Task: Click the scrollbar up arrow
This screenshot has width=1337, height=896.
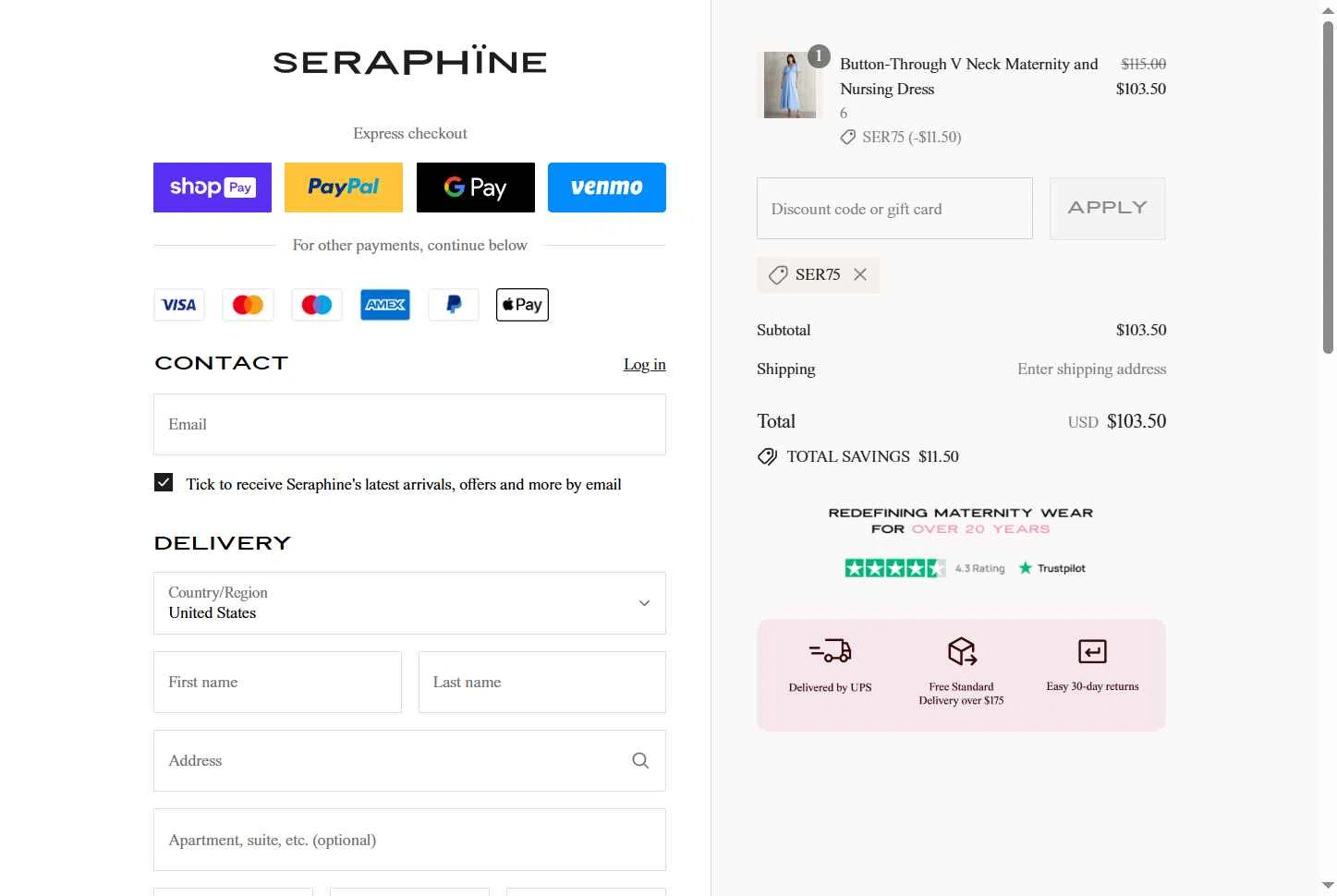Action: pyautogui.click(x=1328, y=10)
